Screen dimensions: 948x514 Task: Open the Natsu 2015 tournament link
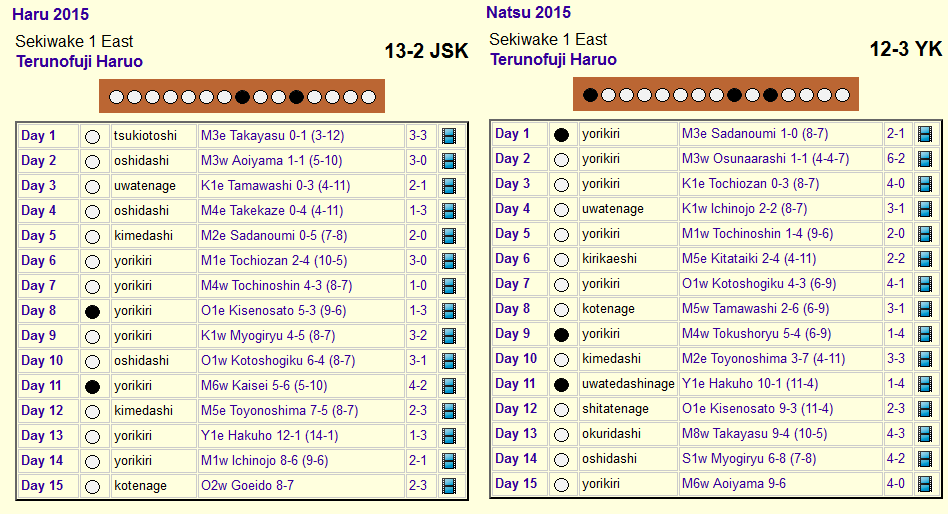tap(528, 13)
